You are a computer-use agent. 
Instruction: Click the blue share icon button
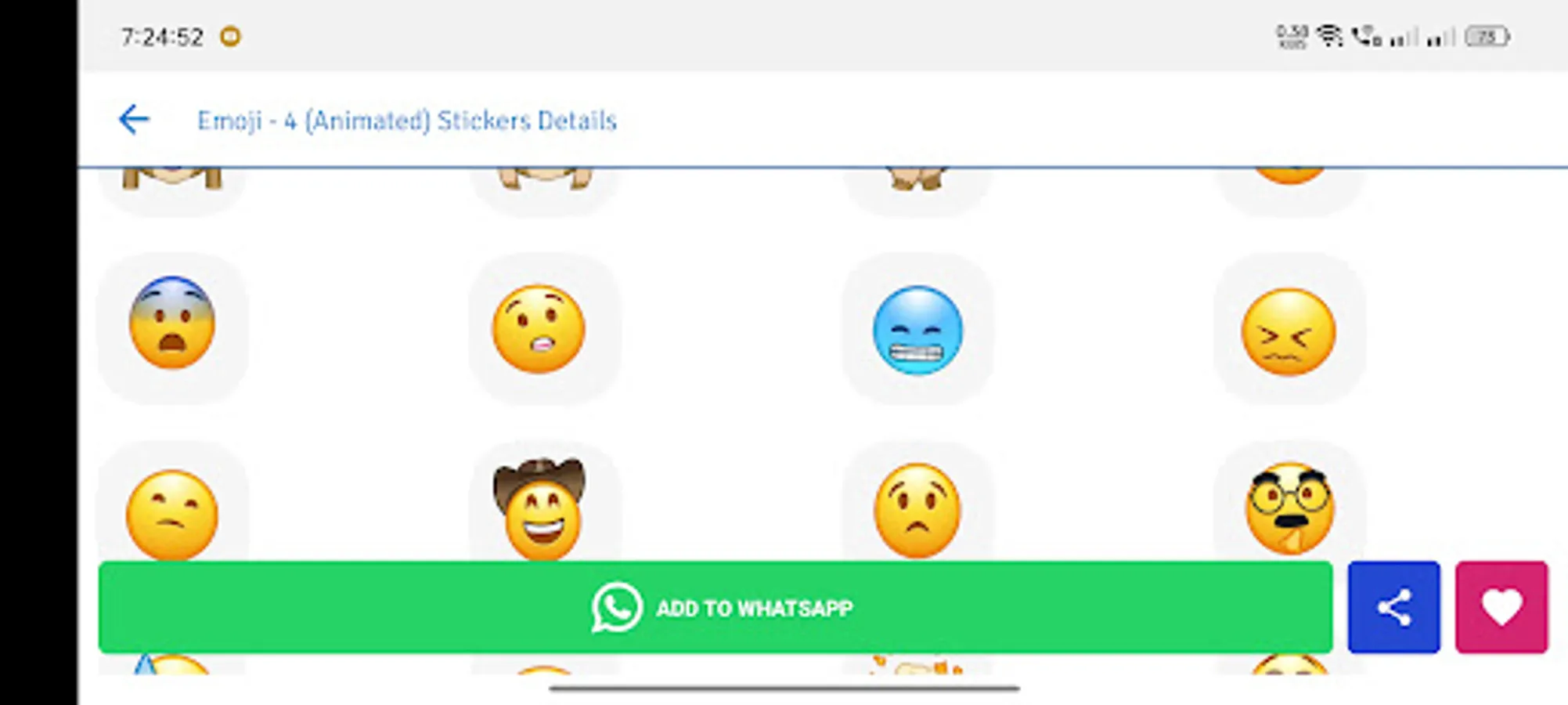coord(1393,607)
